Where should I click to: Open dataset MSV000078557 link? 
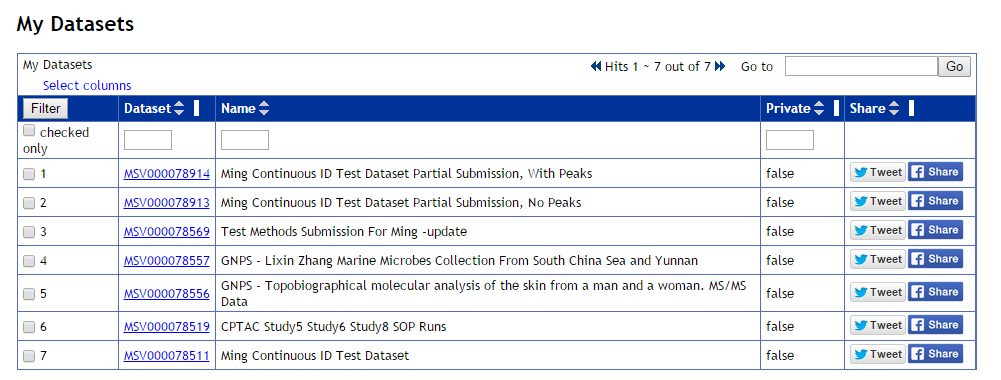[x=167, y=261]
